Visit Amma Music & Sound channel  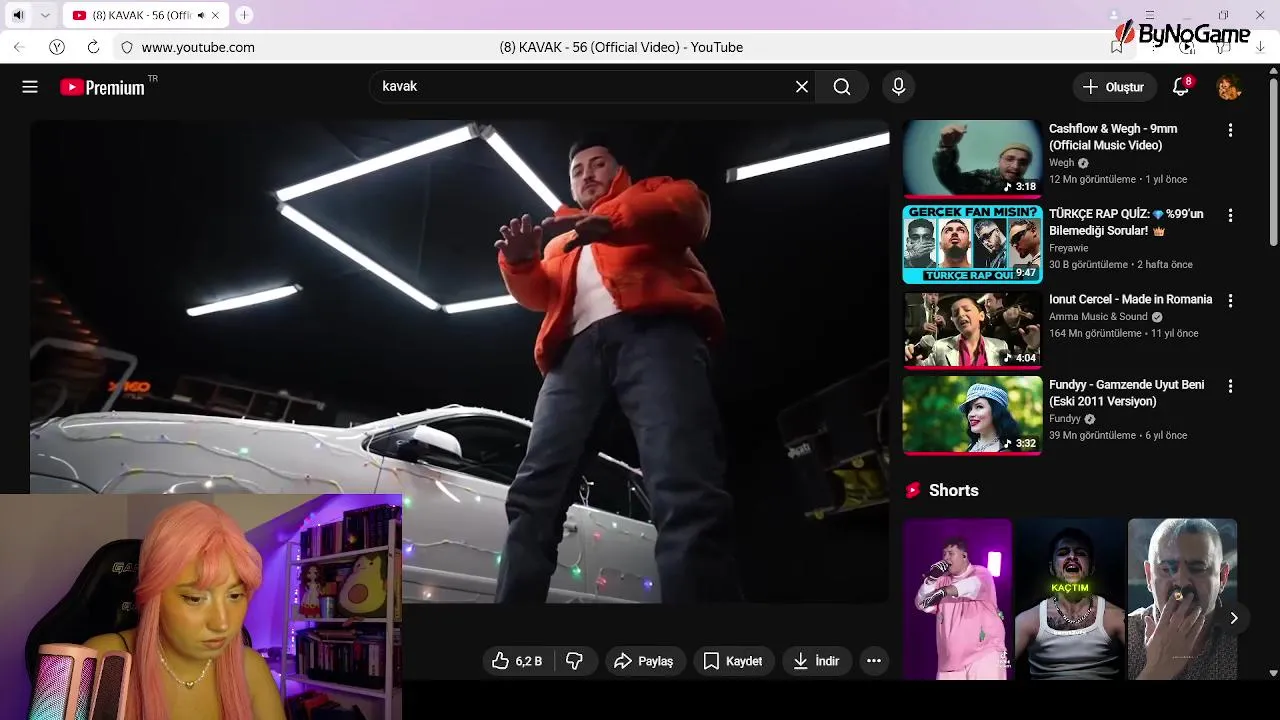click(x=1098, y=316)
